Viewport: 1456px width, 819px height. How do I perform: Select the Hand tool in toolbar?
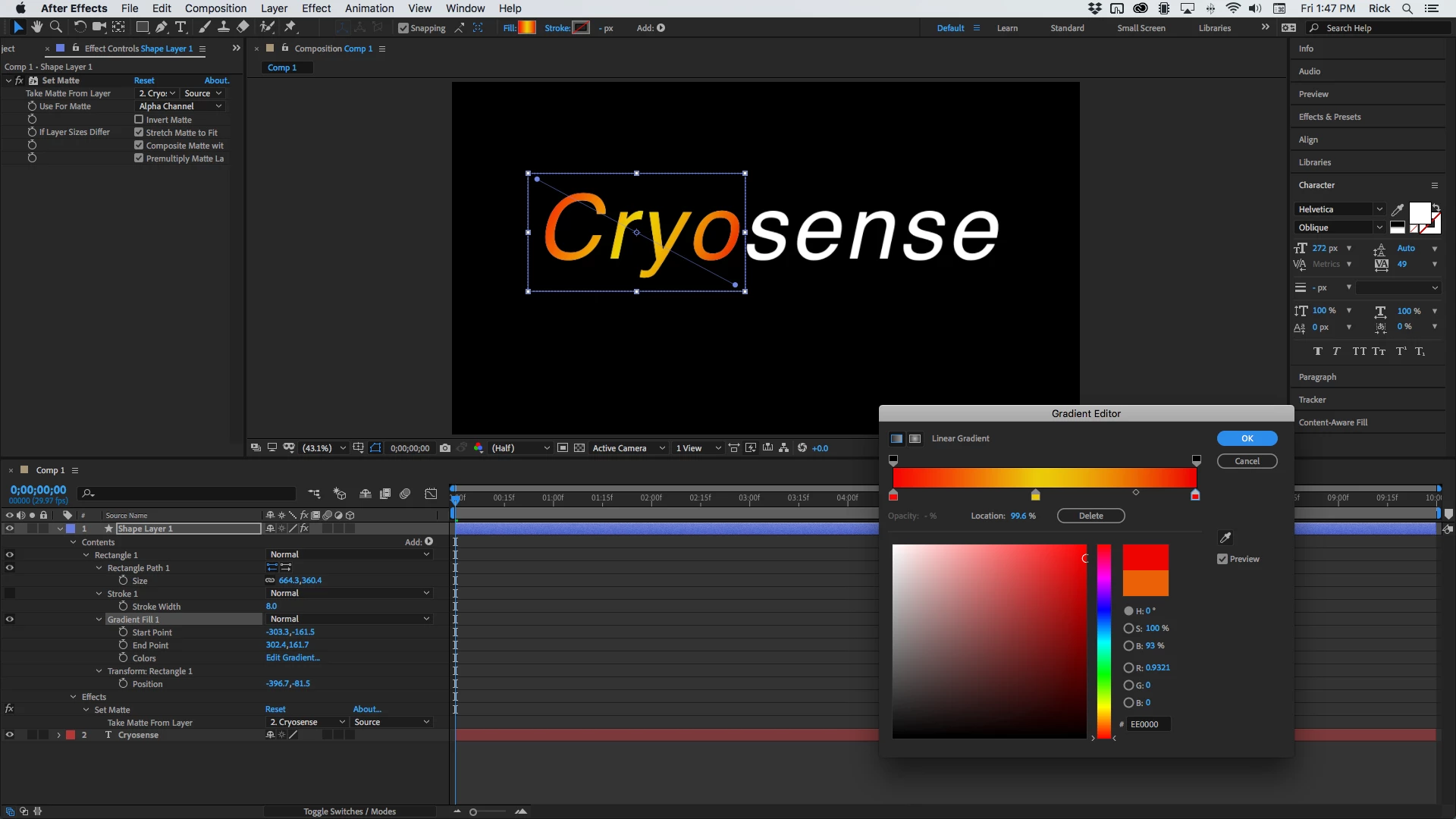click(x=36, y=27)
